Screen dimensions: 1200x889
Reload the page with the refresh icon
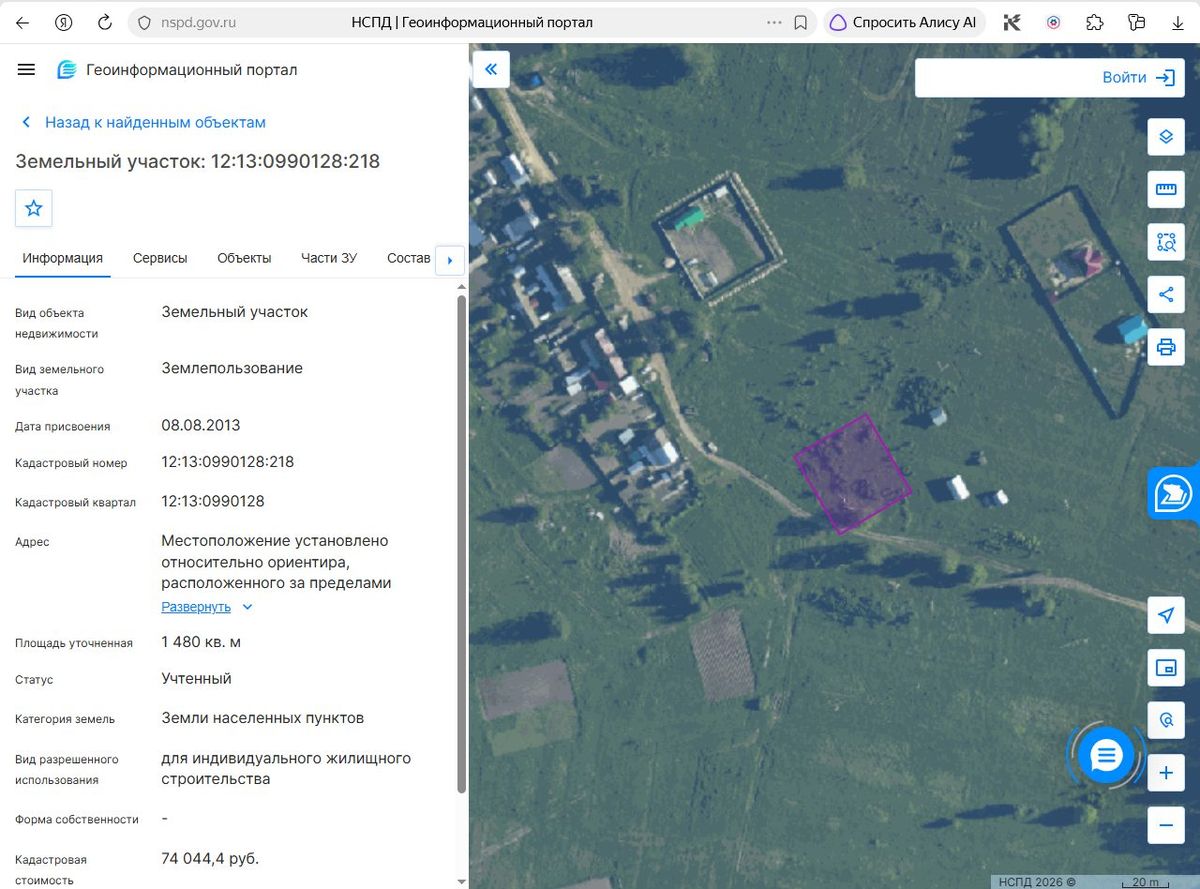tap(104, 22)
